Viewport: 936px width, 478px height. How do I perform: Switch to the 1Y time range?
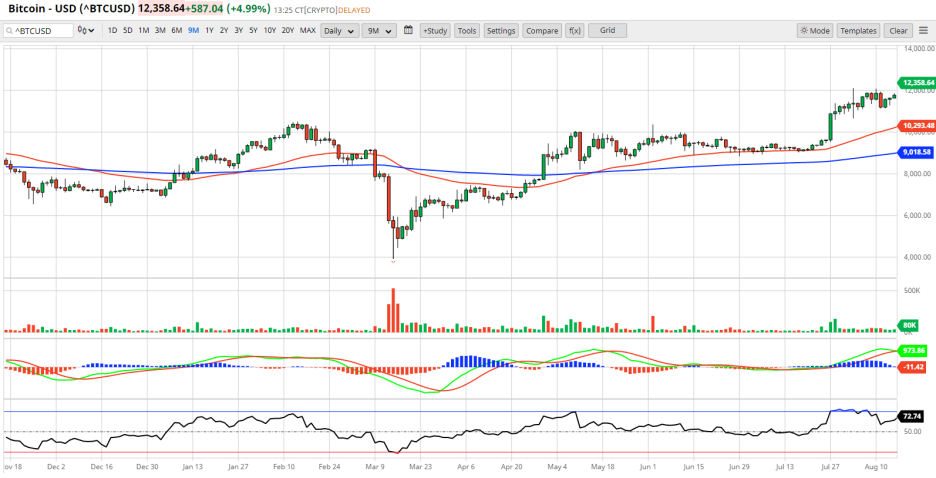(210, 30)
